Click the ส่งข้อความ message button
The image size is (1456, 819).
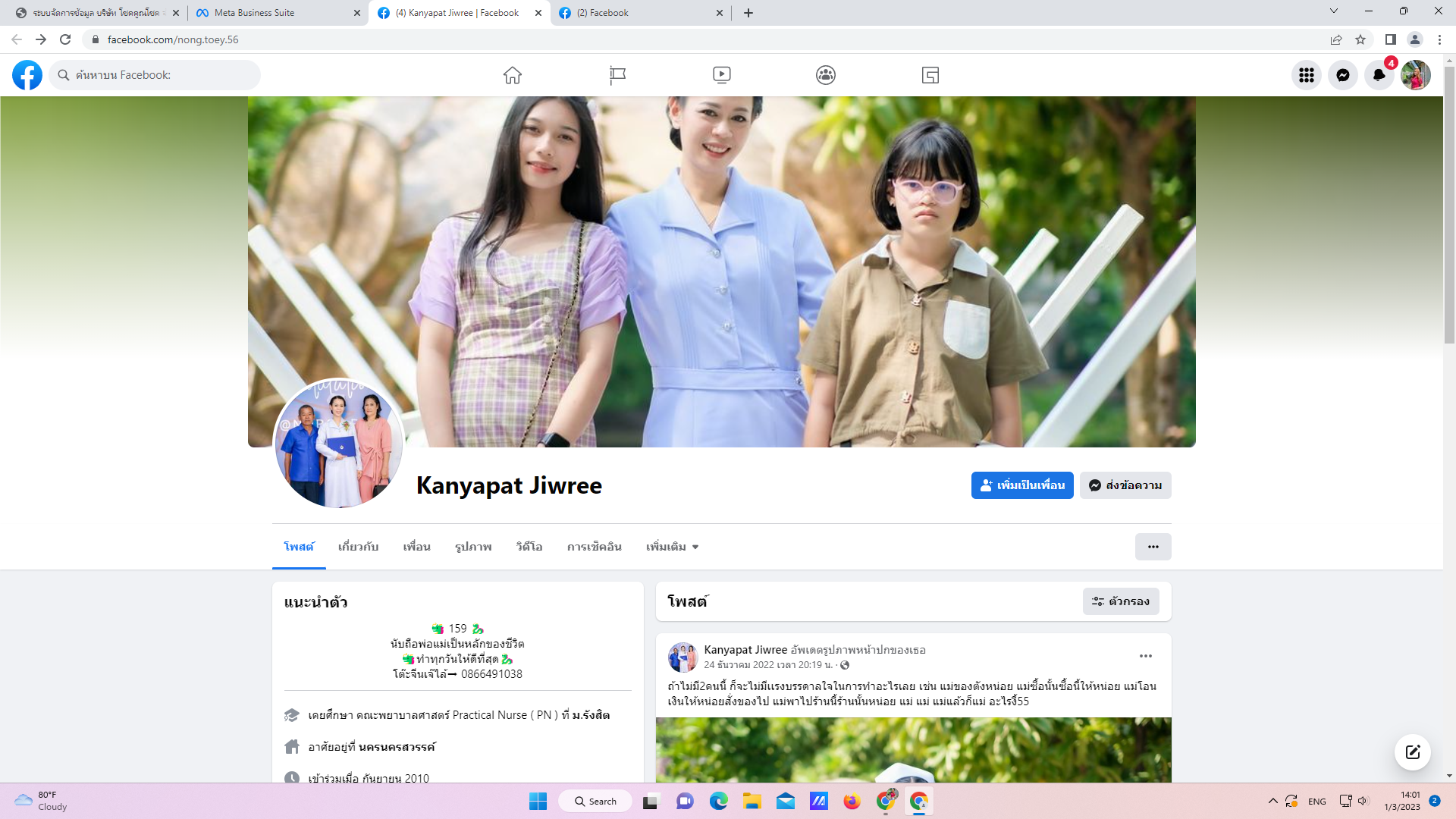[1125, 485]
